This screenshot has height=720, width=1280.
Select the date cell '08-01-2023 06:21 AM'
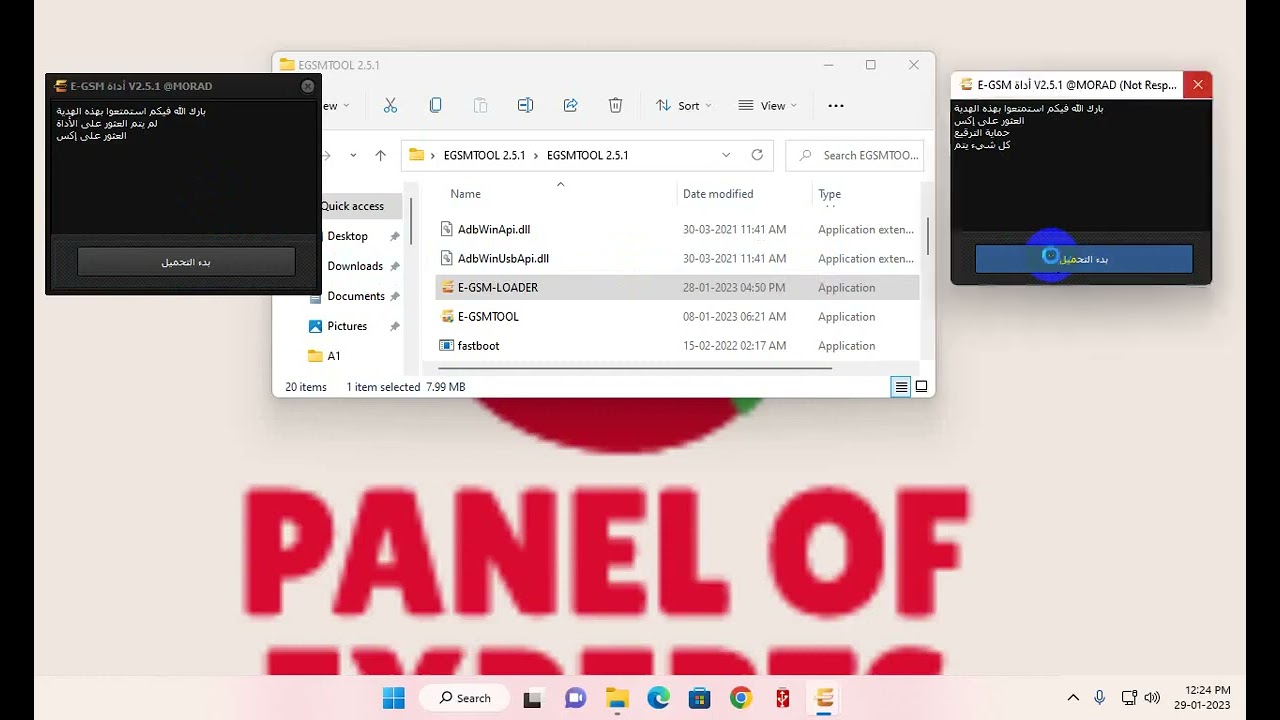734,316
